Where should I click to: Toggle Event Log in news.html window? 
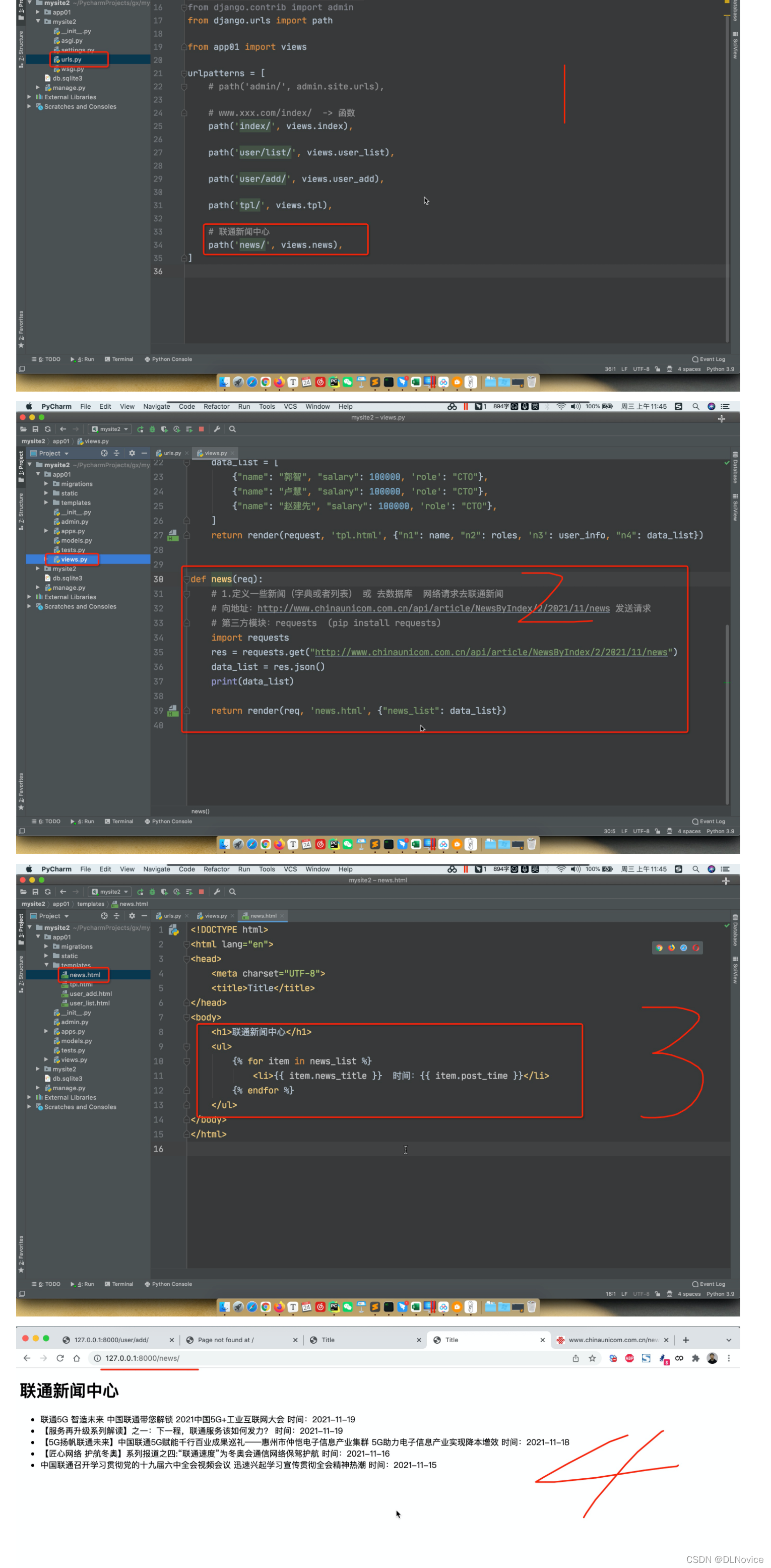(x=709, y=1284)
